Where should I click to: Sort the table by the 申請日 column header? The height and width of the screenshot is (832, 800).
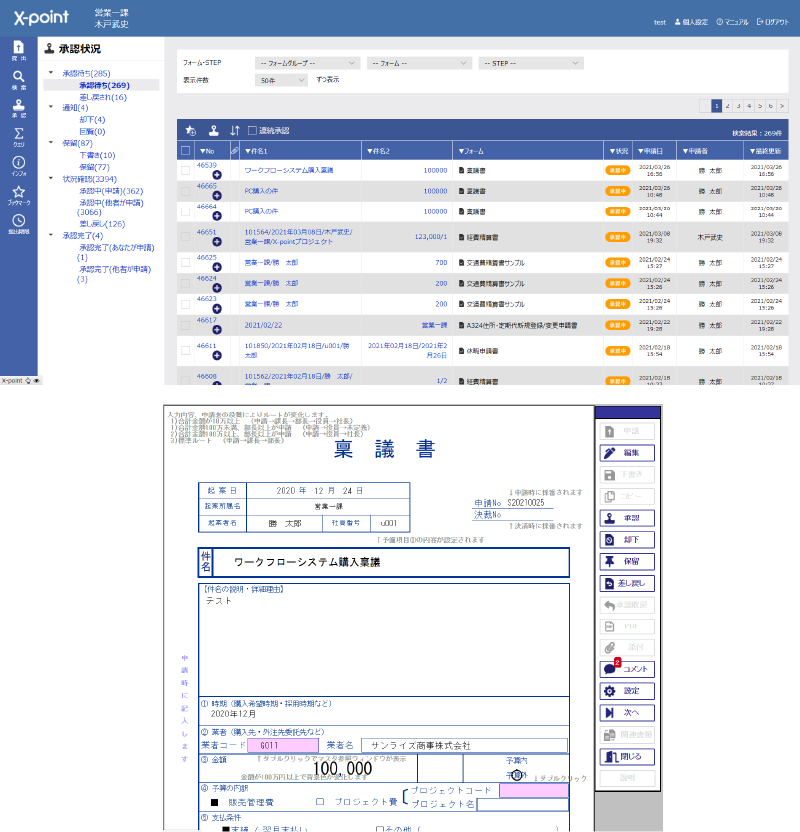(x=650, y=151)
